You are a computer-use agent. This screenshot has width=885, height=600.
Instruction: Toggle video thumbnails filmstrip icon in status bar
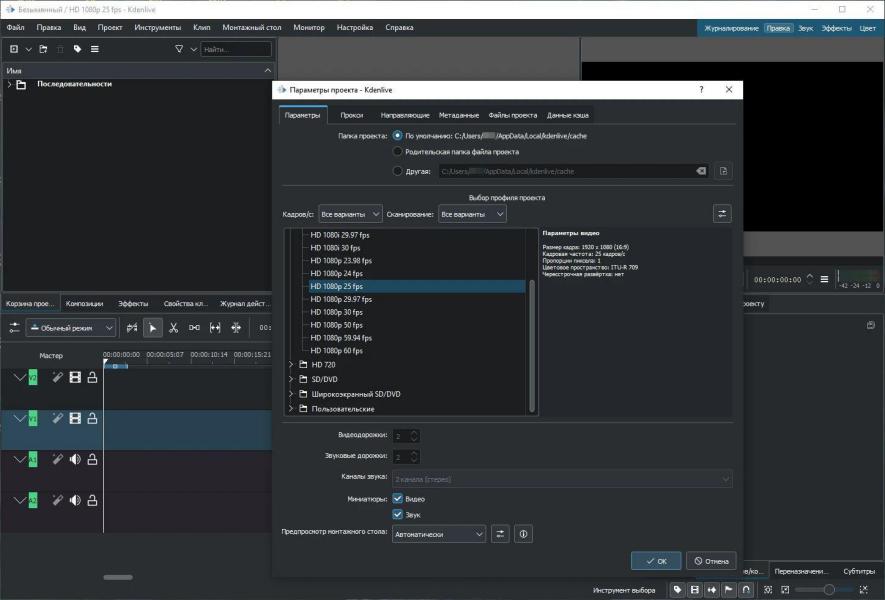(695, 590)
